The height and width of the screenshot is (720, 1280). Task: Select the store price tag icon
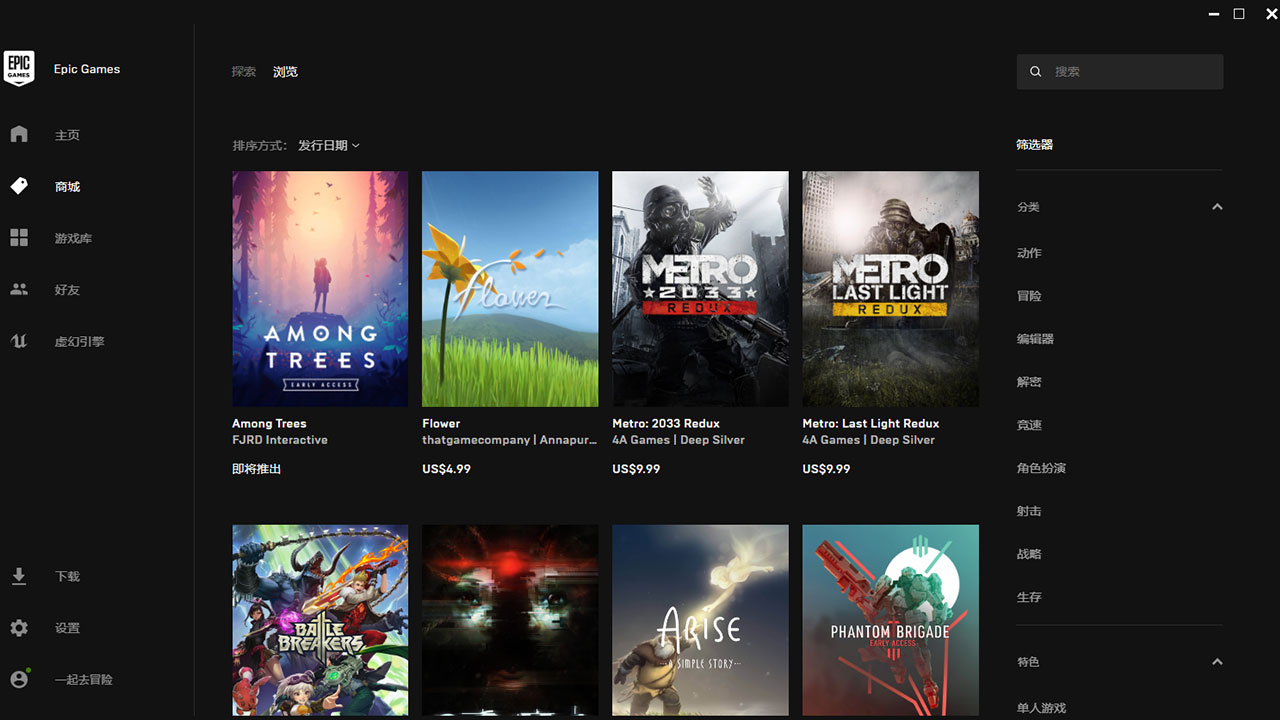pos(19,186)
